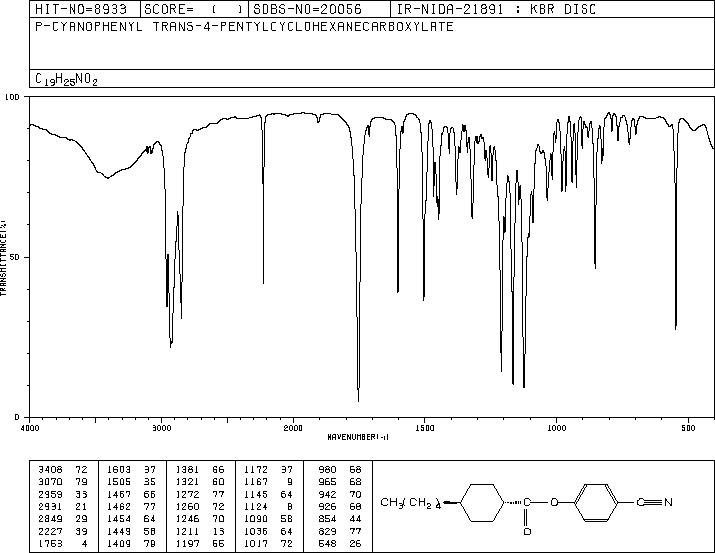715x553 pixels.
Task: Click the 2849 peak table entry
Action: click(62, 519)
